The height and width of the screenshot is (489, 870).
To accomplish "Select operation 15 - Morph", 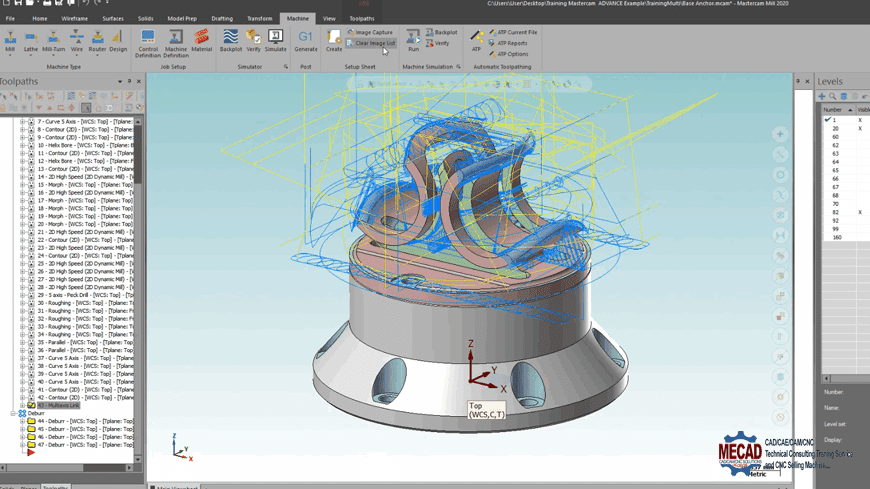I will [85, 185].
